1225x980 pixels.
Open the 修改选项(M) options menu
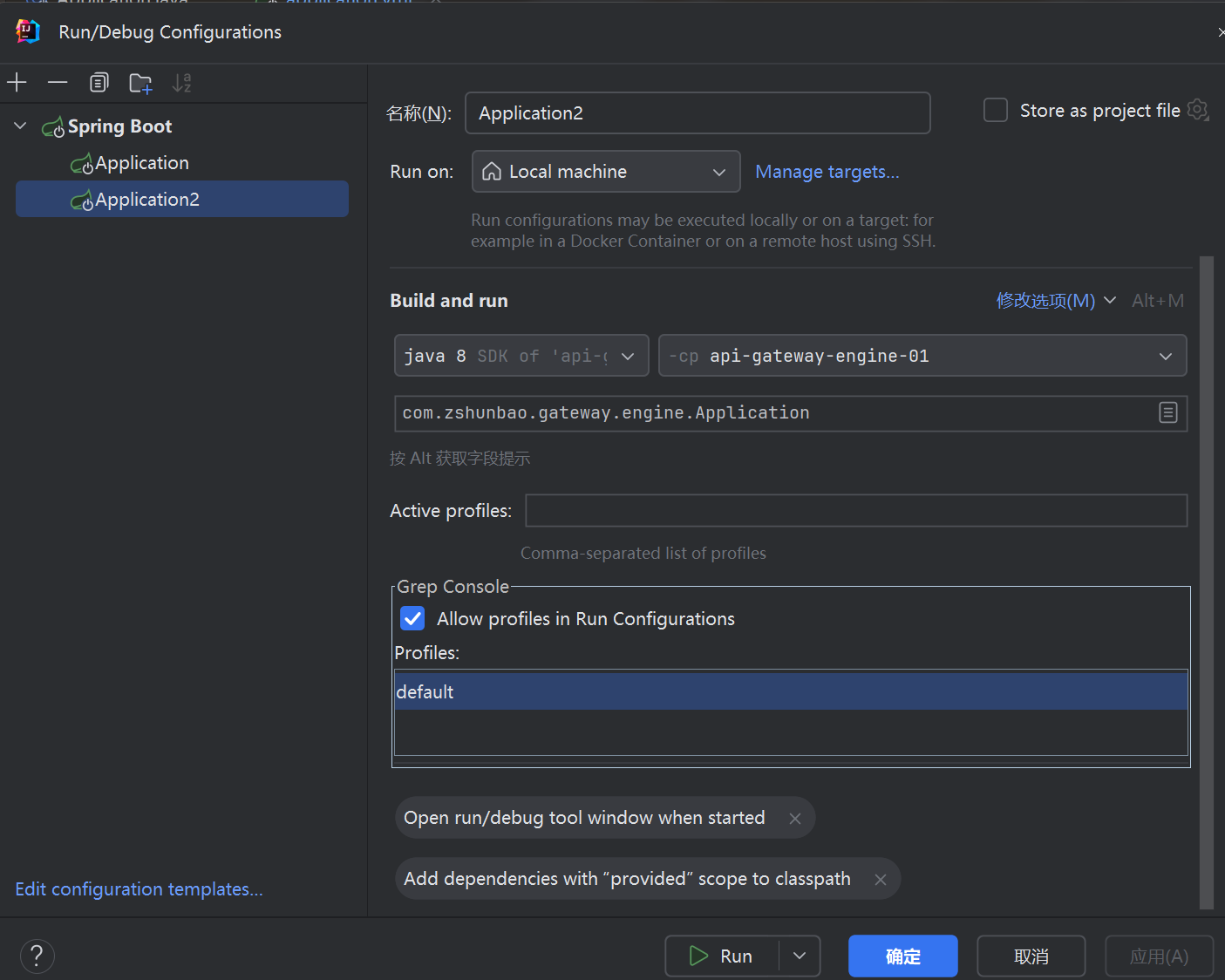pyautogui.click(x=1055, y=301)
